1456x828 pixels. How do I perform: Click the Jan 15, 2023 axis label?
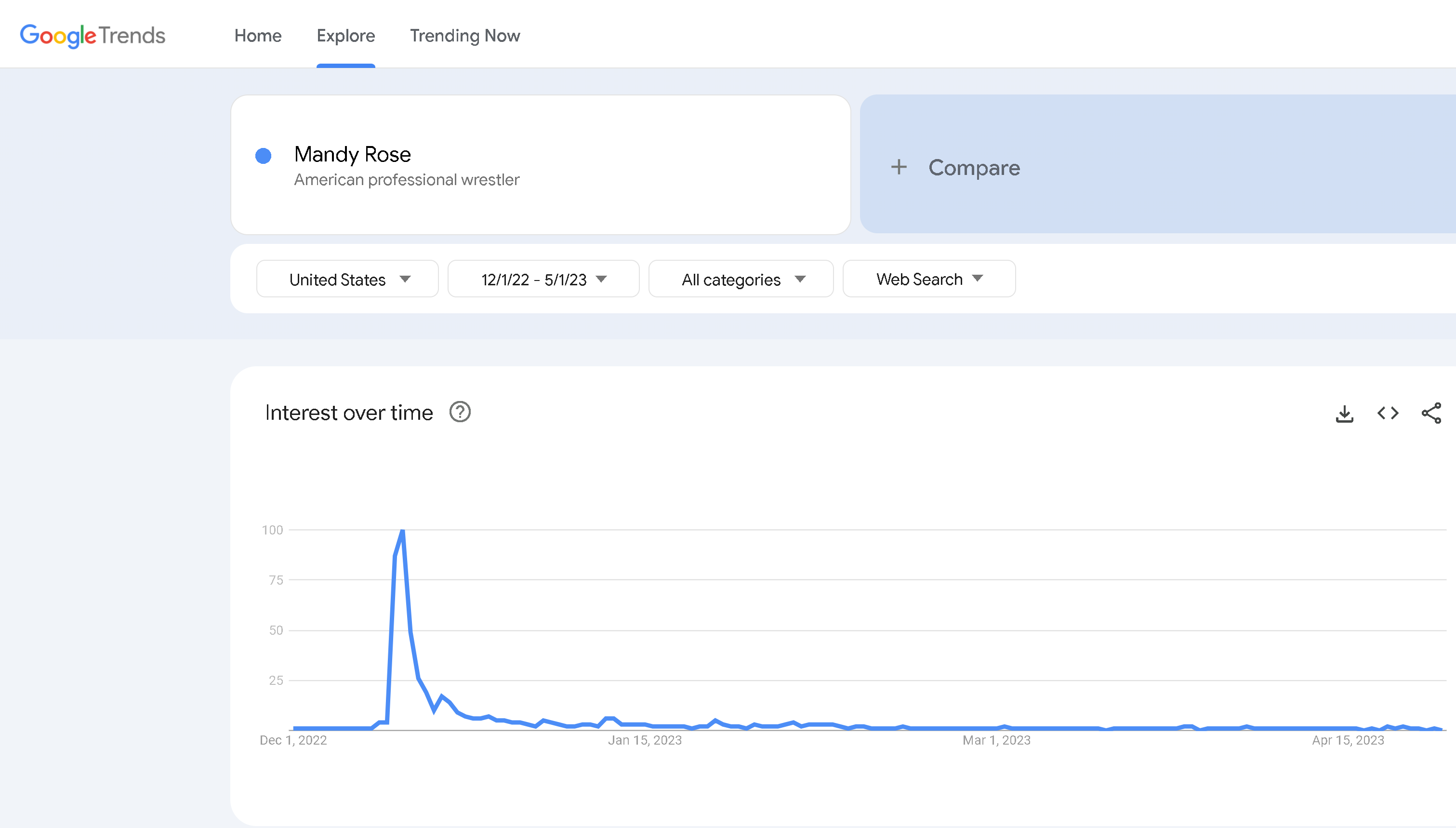click(645, 740)
